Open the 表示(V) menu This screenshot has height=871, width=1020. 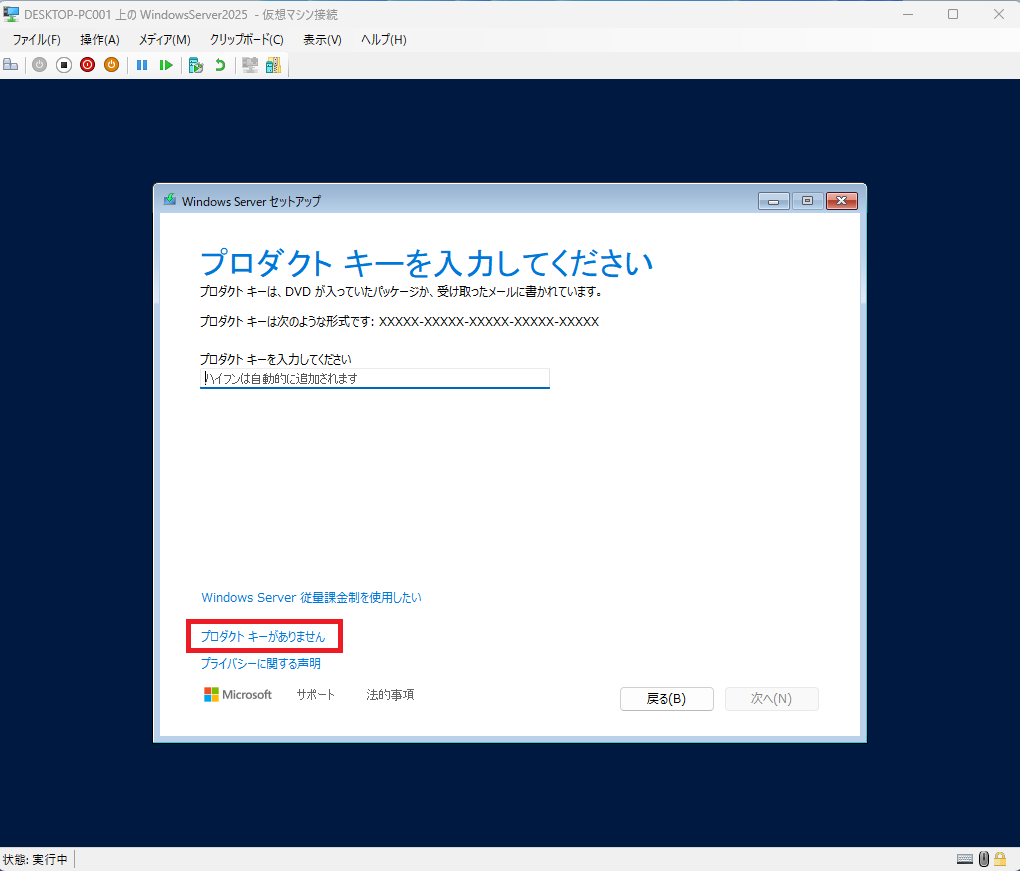click(322, 40)
